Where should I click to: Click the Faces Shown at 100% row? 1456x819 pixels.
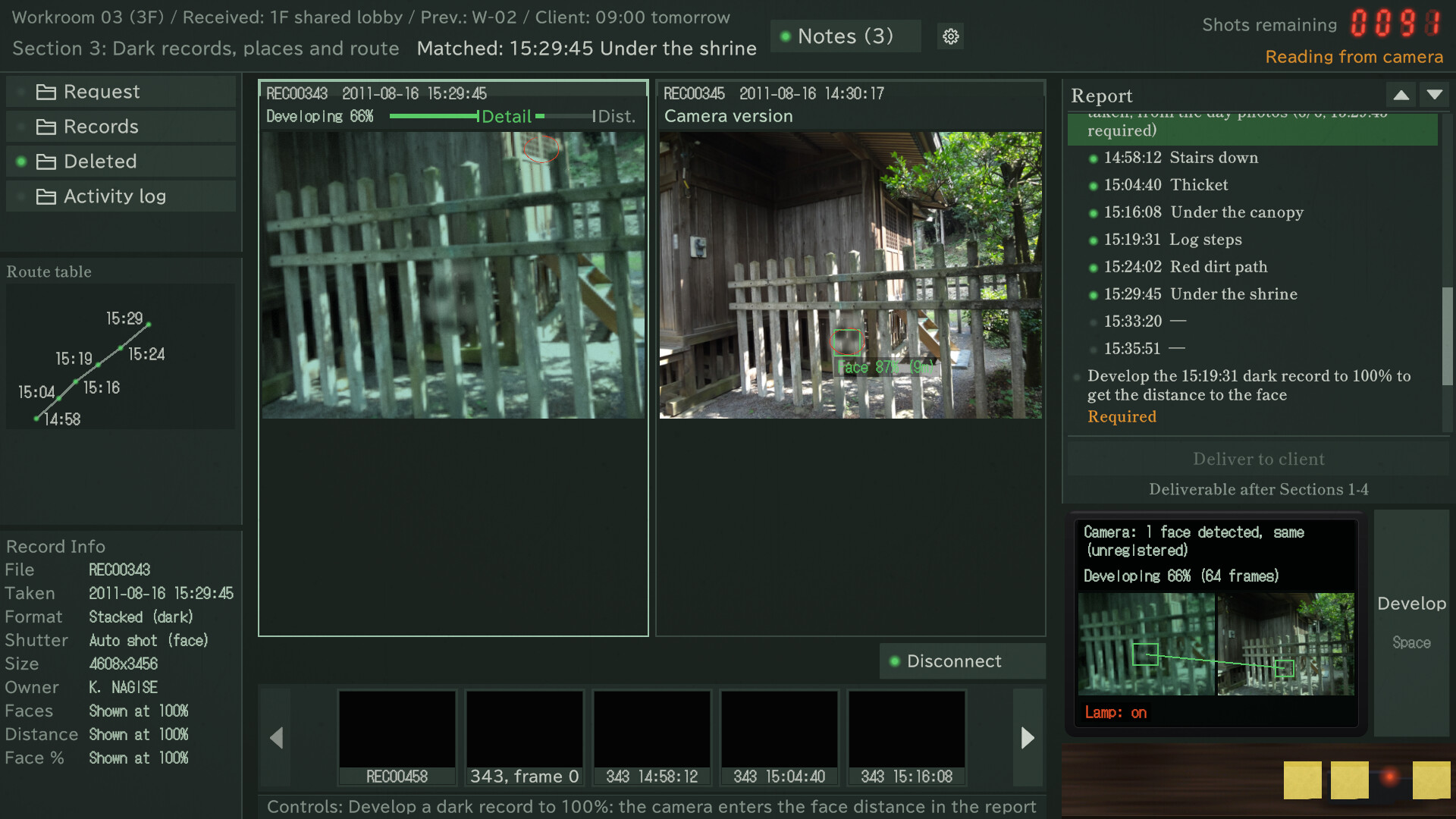coord(97,711)
